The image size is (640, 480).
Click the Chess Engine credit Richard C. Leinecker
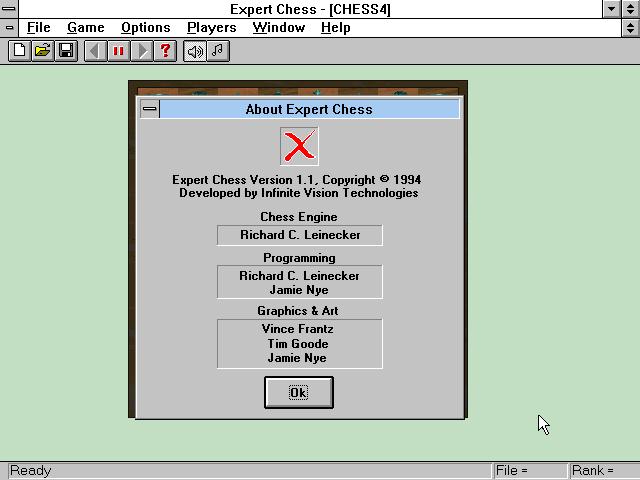300,235
